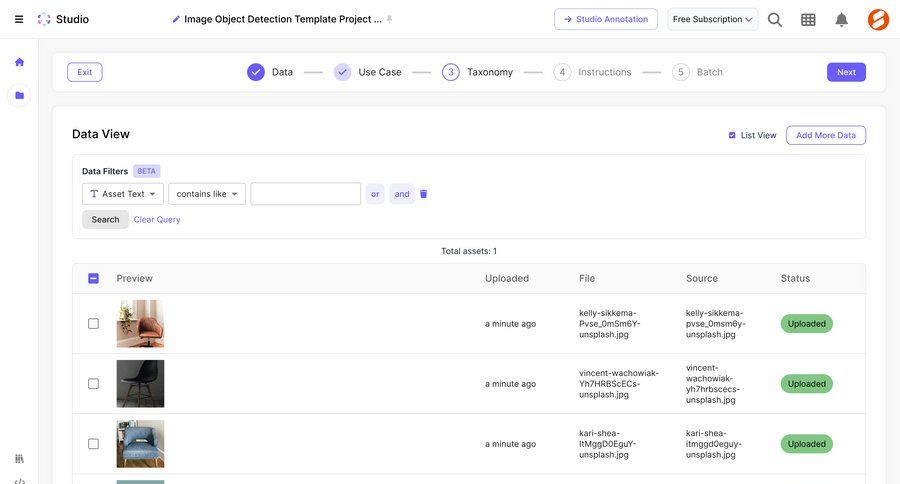Delete filter with the trash icon

pos(423,194)
